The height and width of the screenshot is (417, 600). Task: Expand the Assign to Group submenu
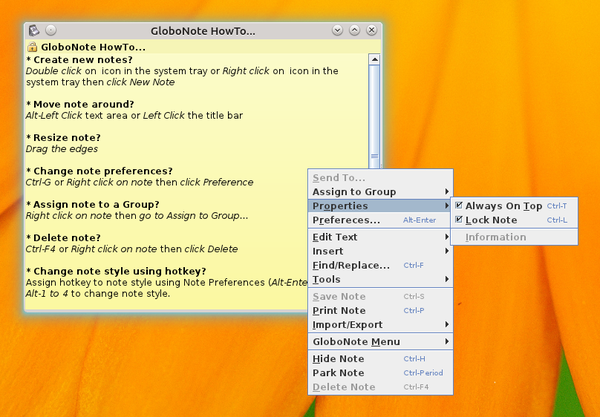381,192
